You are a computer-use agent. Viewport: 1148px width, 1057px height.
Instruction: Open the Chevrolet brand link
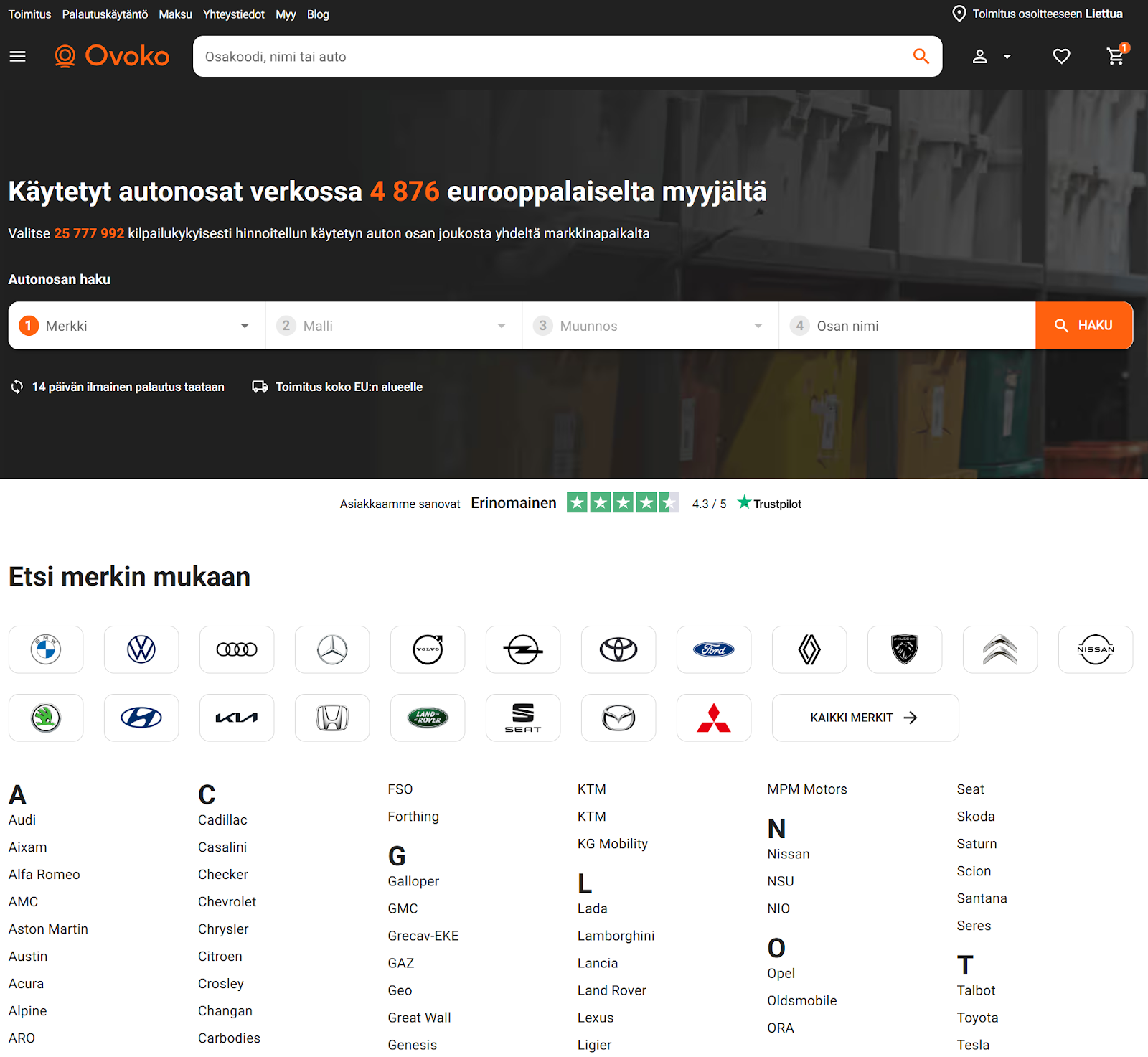tap(227, 902)
